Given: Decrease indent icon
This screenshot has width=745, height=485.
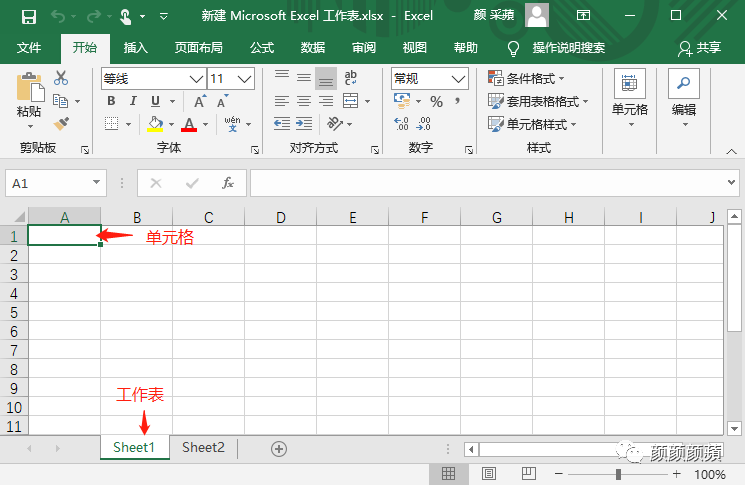Looking at the screenshot, I should click(x=282, y=124).
